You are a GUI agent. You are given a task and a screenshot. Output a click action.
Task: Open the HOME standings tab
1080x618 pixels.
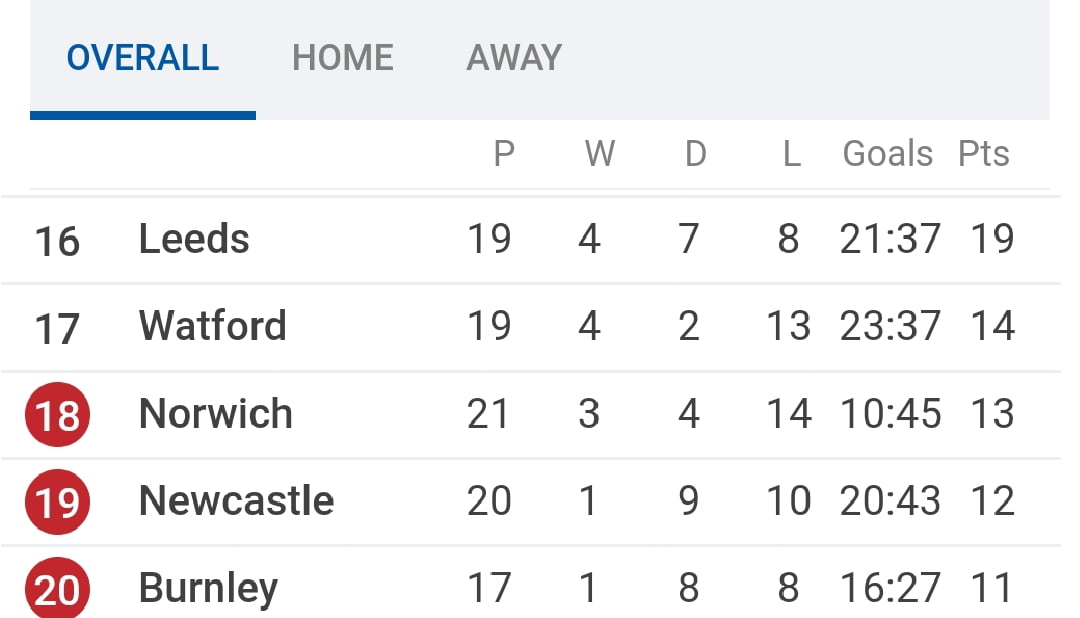(343, 58)
